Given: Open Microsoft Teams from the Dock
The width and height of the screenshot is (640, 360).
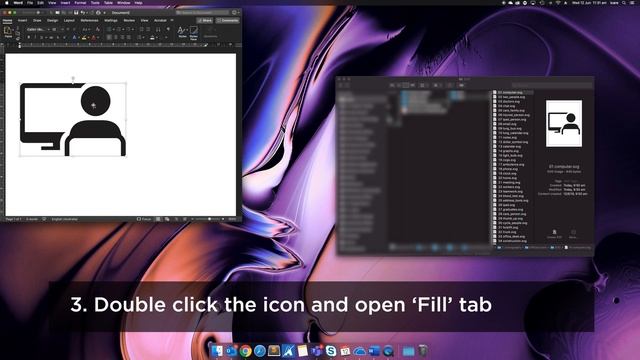Looking at the screenshot, I should 317,351.
